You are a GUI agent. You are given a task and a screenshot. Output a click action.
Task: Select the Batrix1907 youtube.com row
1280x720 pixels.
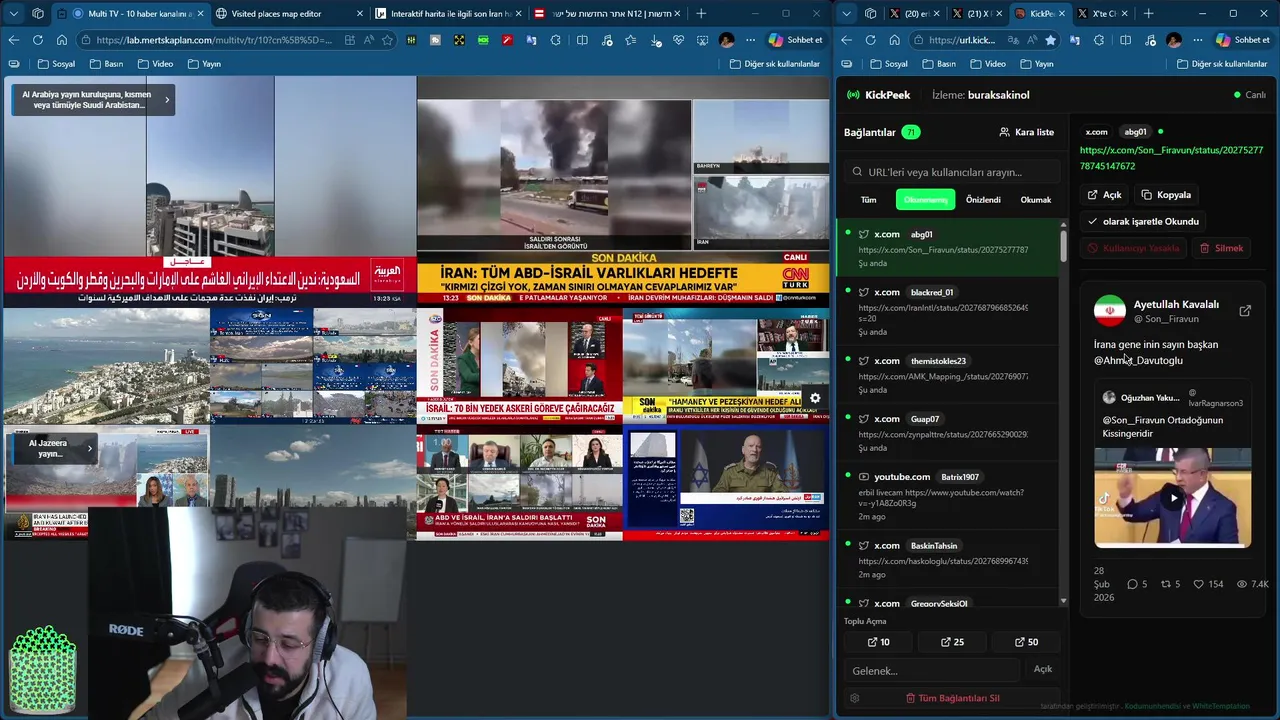tap(946, 496)
